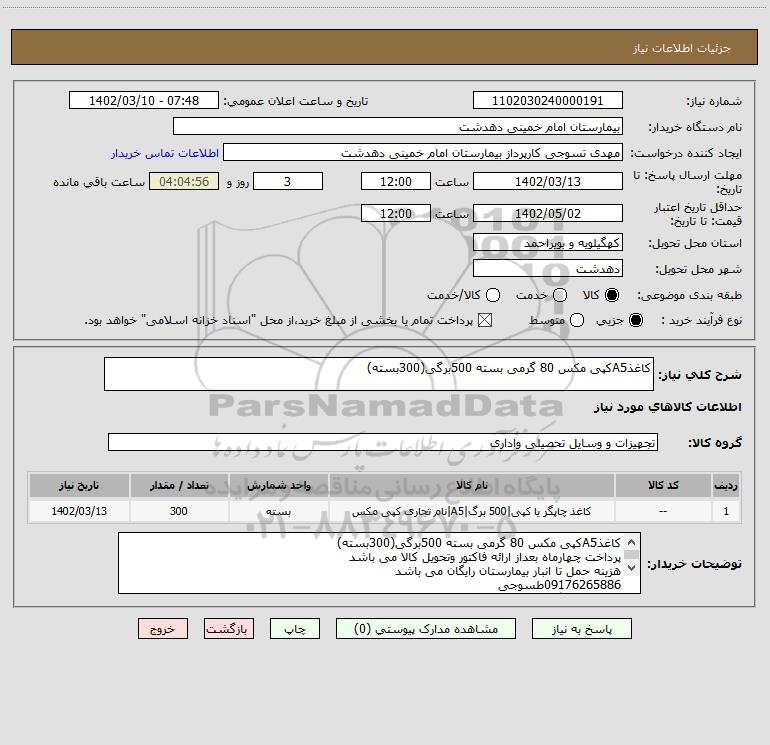Screen dimensions: 770x745
Task: Click the شرح کلی نیاز text area
Action: point(379,374)
